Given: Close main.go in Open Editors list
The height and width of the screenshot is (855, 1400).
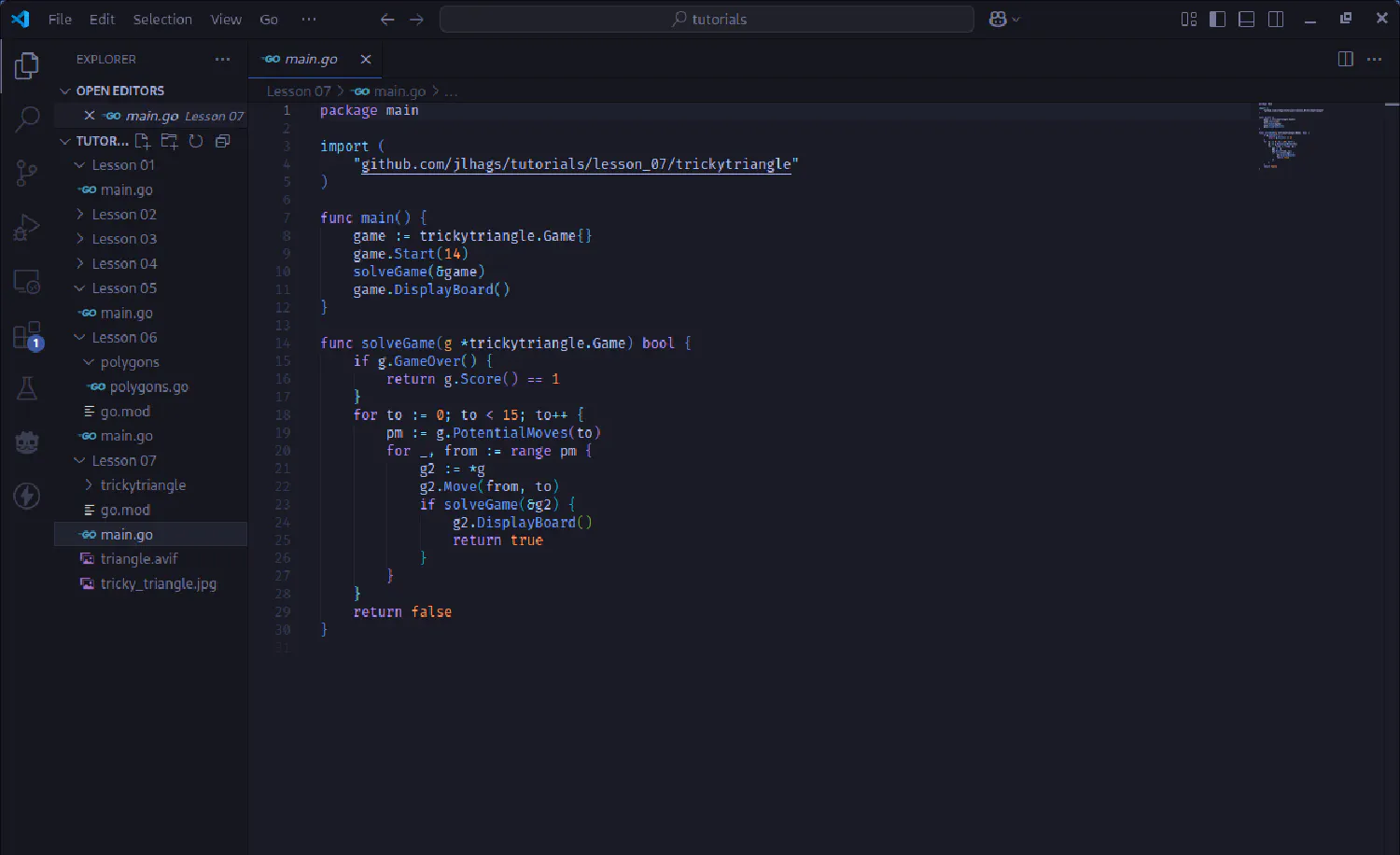Looking at the screenshot, I should pyautogui.click(x=89, y=116).
